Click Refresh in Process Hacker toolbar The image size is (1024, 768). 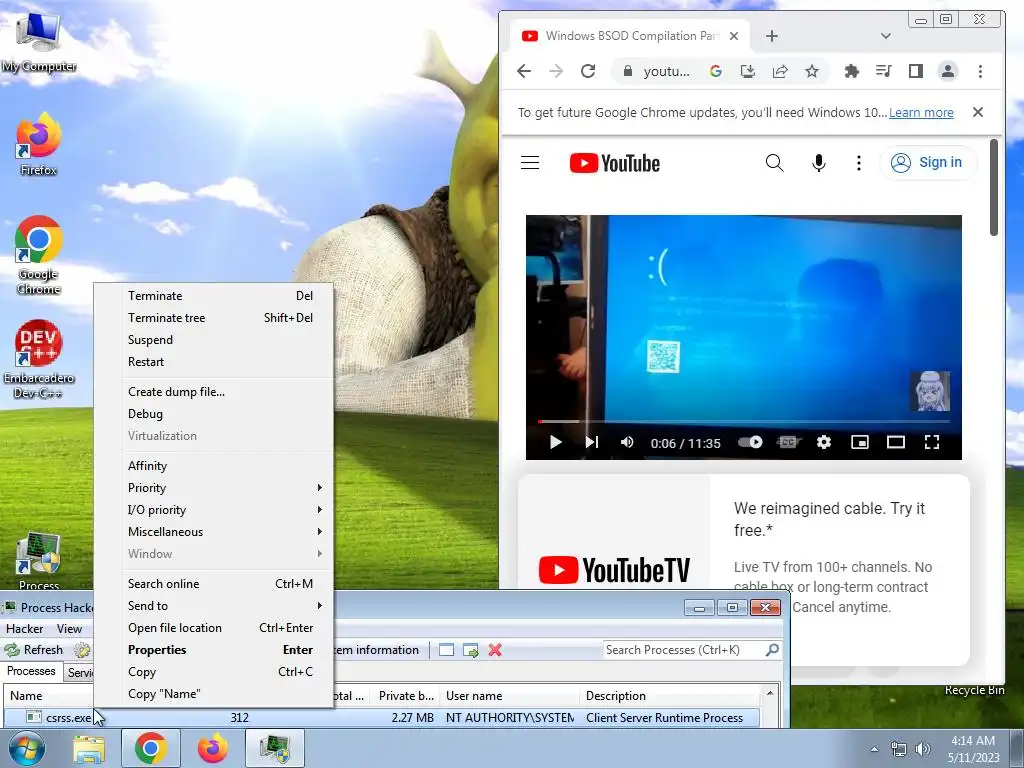click(34, 650)
